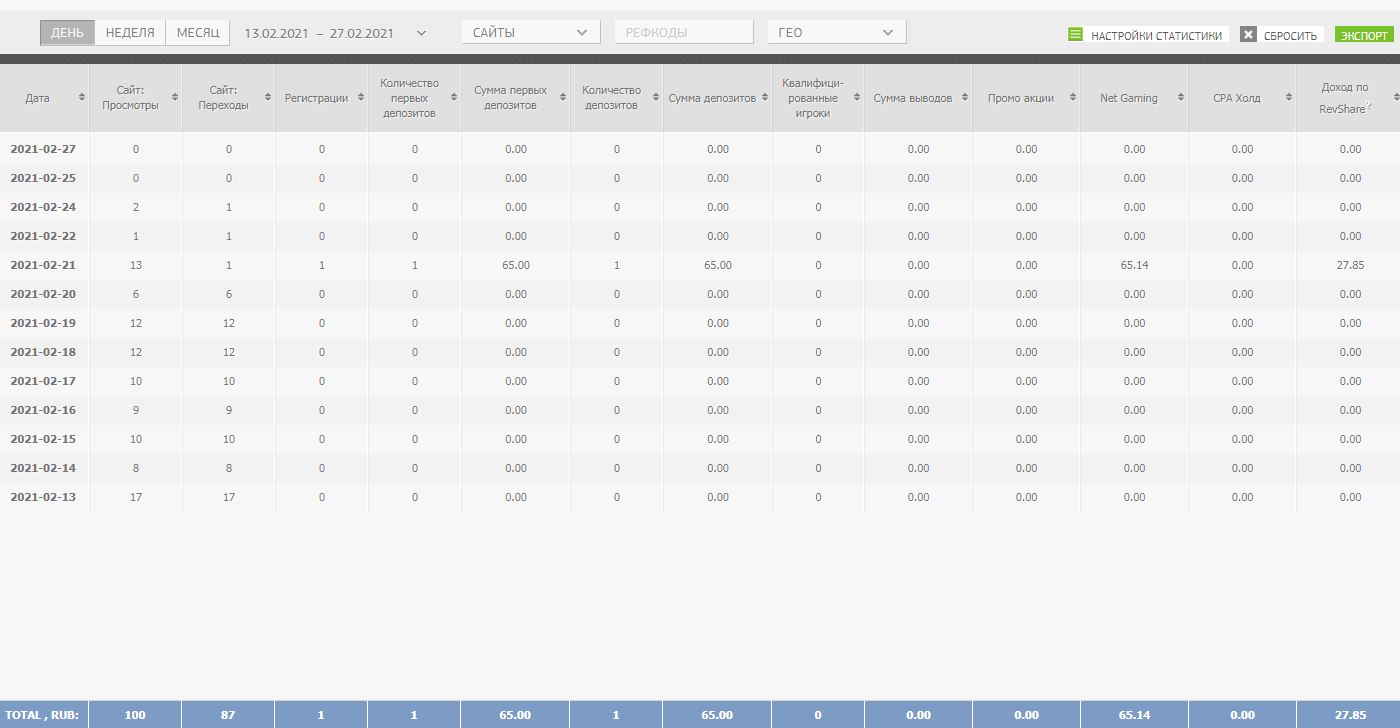Click the total RevShare value 27.85

1350,715
